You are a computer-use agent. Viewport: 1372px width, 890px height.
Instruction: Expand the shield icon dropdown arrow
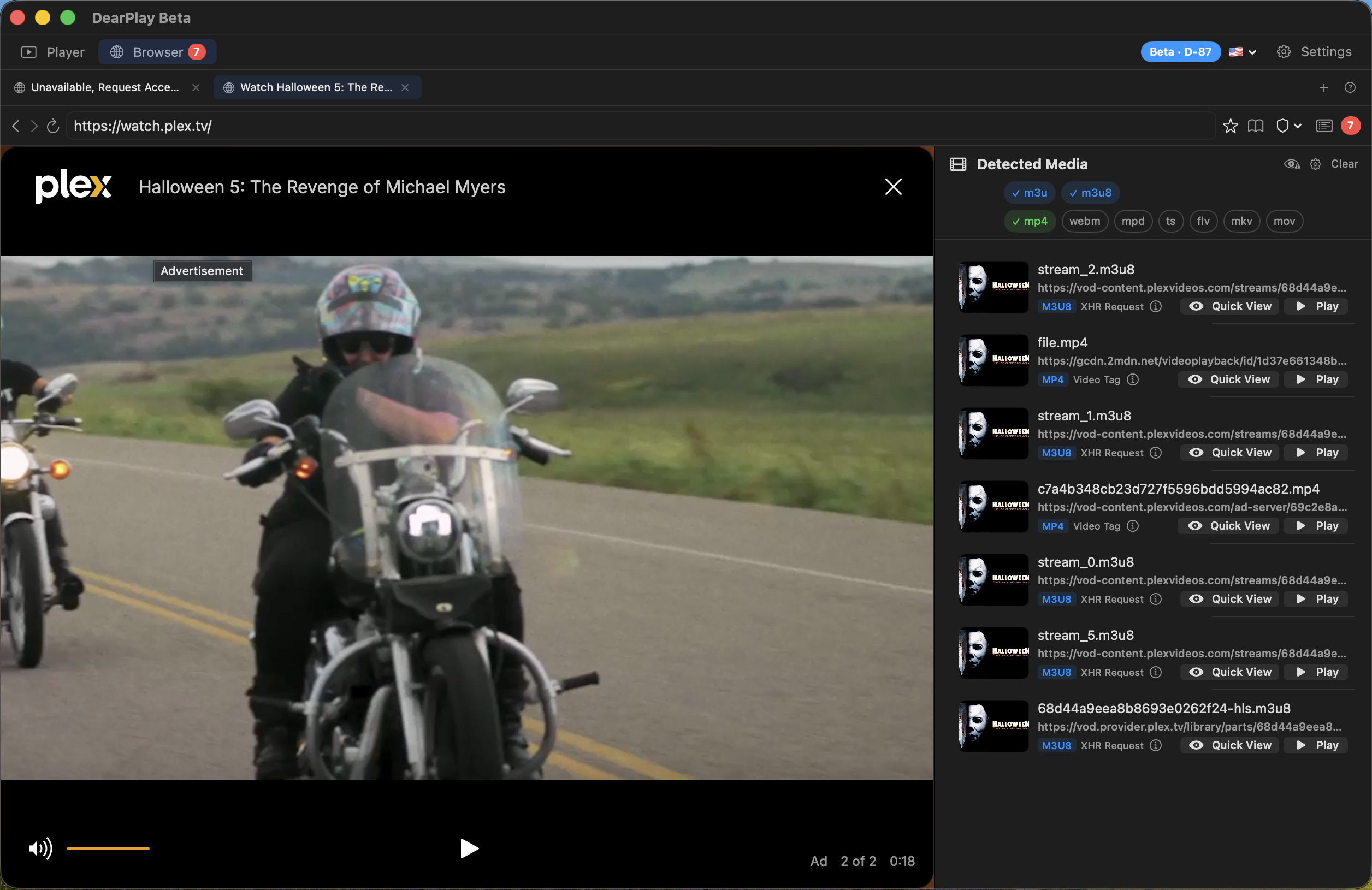[1298, 126]
